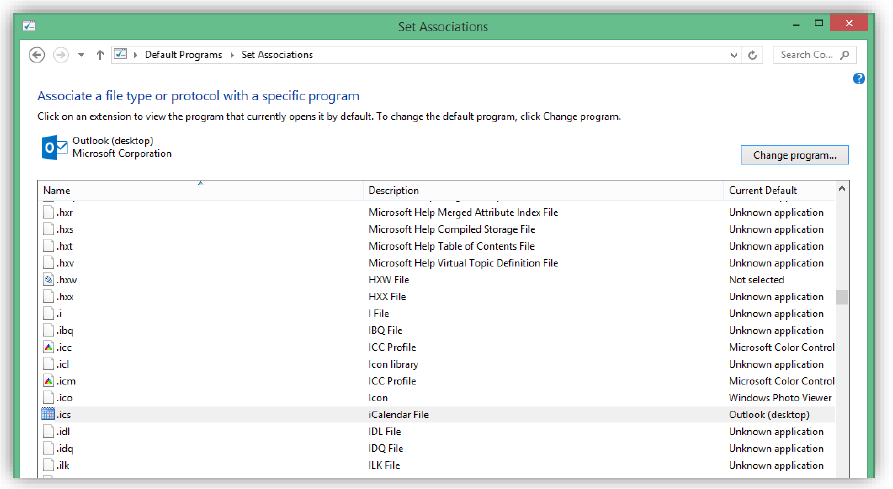Click the Change program... button

pos(794,155)
